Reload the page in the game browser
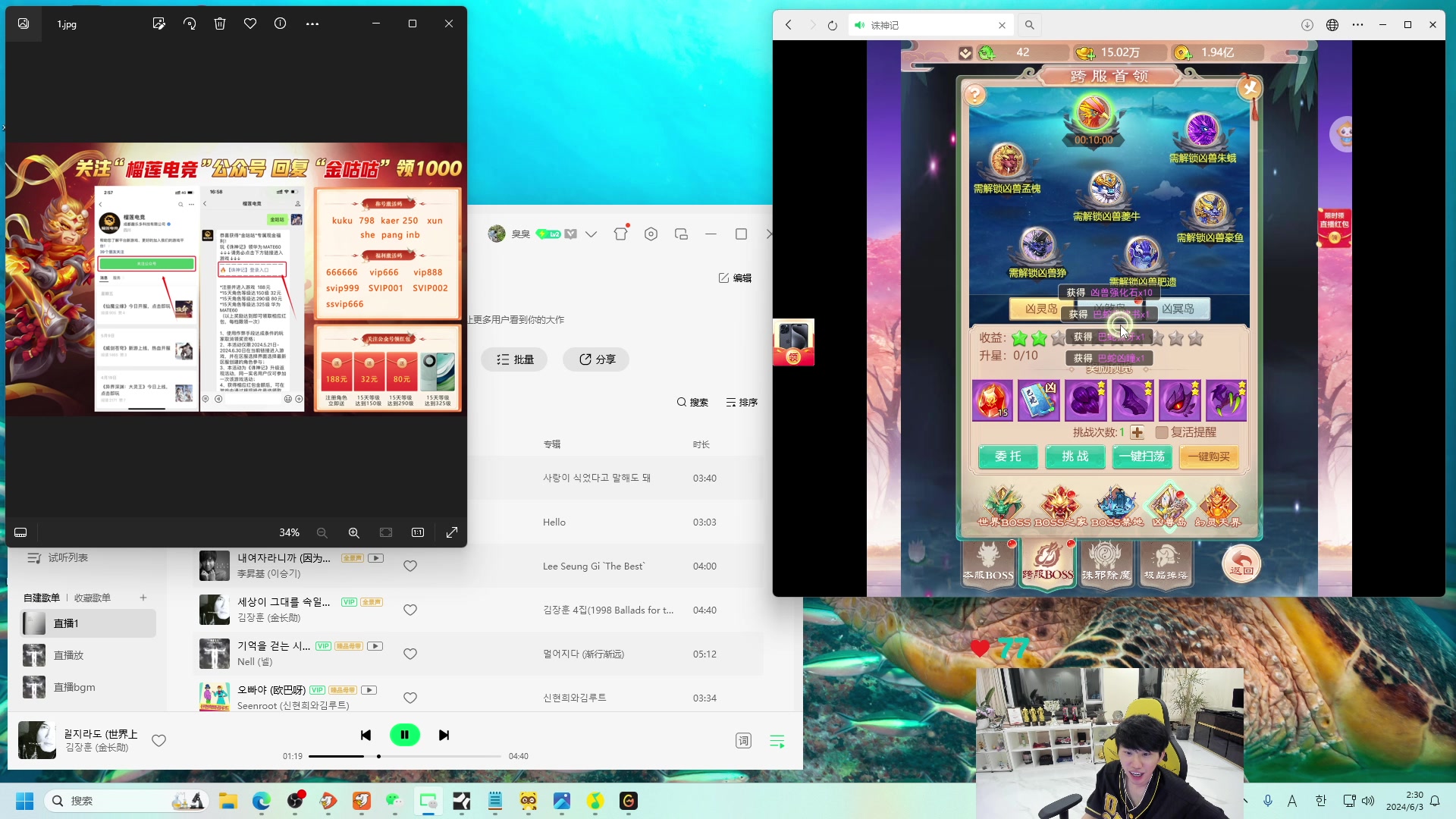 [x=832, y=25]
